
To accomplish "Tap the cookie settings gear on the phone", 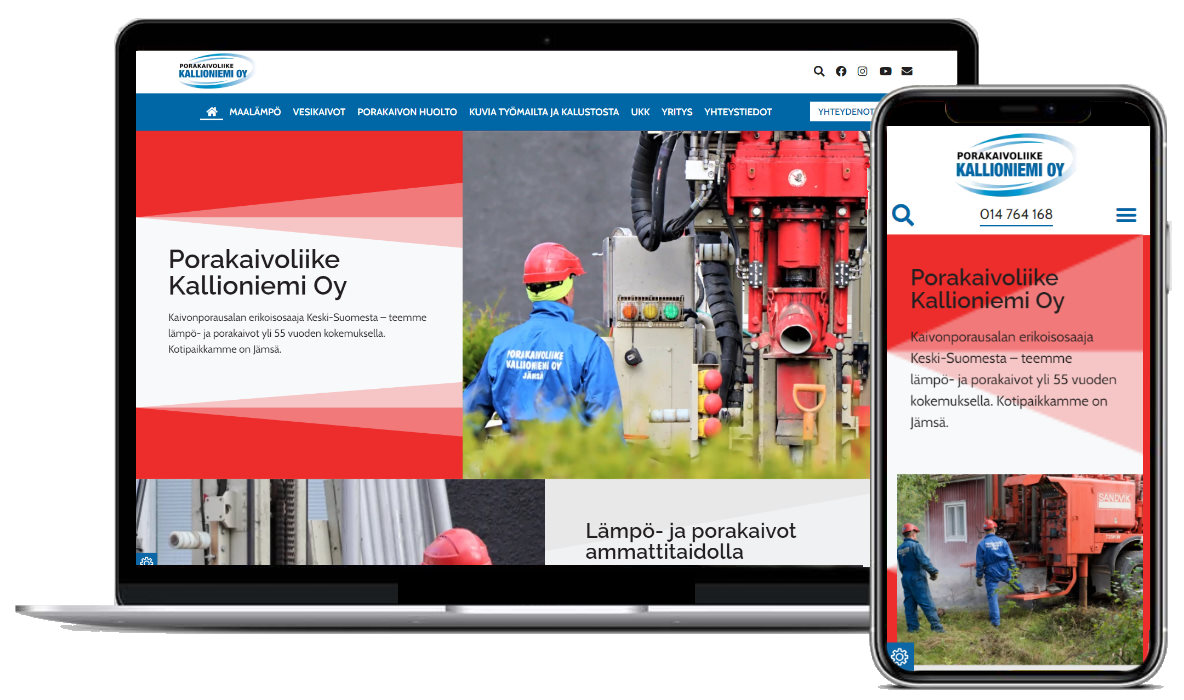I will click(x=899, y=656).
